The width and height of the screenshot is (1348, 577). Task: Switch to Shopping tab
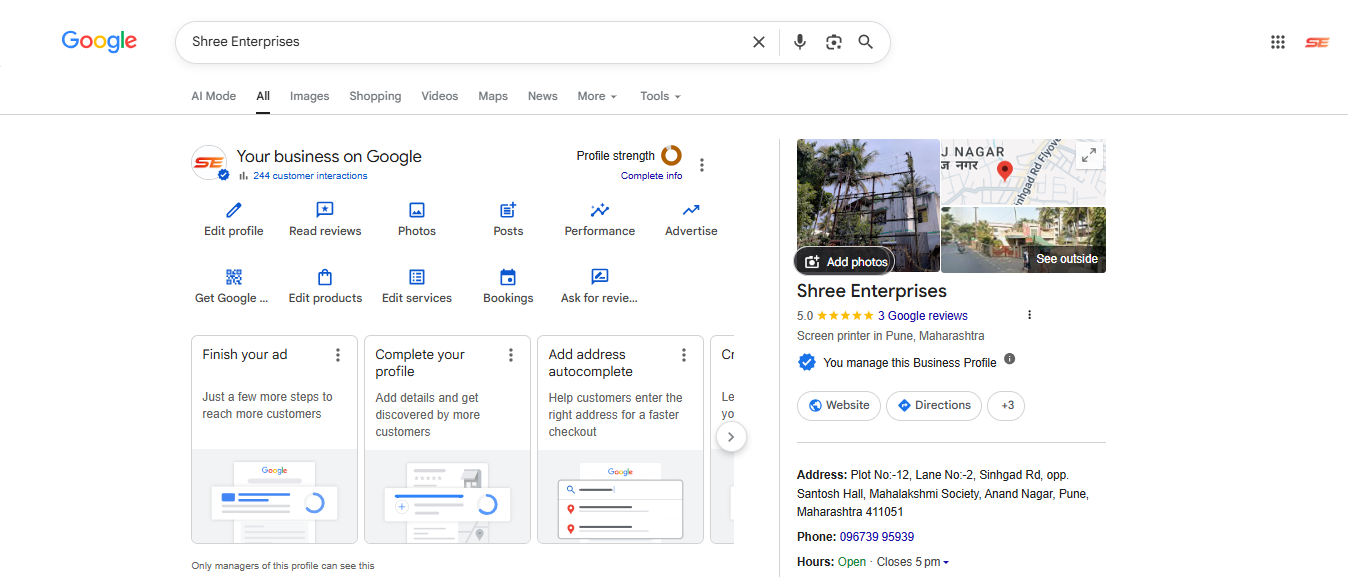tap(375, 96)
